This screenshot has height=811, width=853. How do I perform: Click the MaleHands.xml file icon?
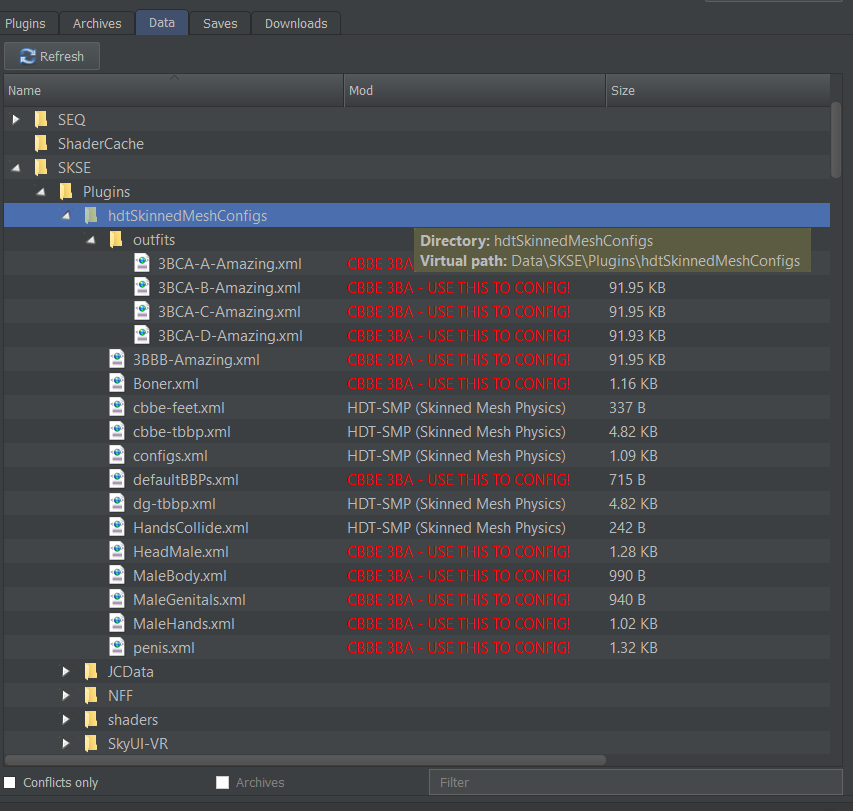pos(117,622)
